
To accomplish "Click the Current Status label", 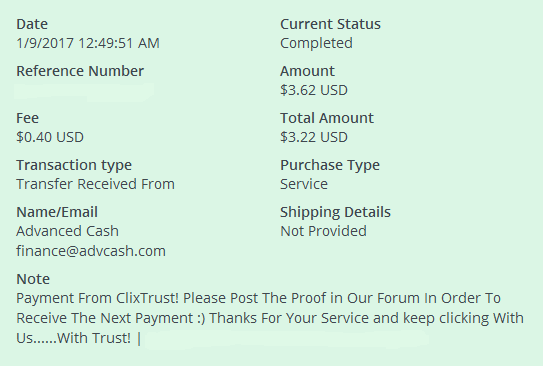I will click(330, 24).
